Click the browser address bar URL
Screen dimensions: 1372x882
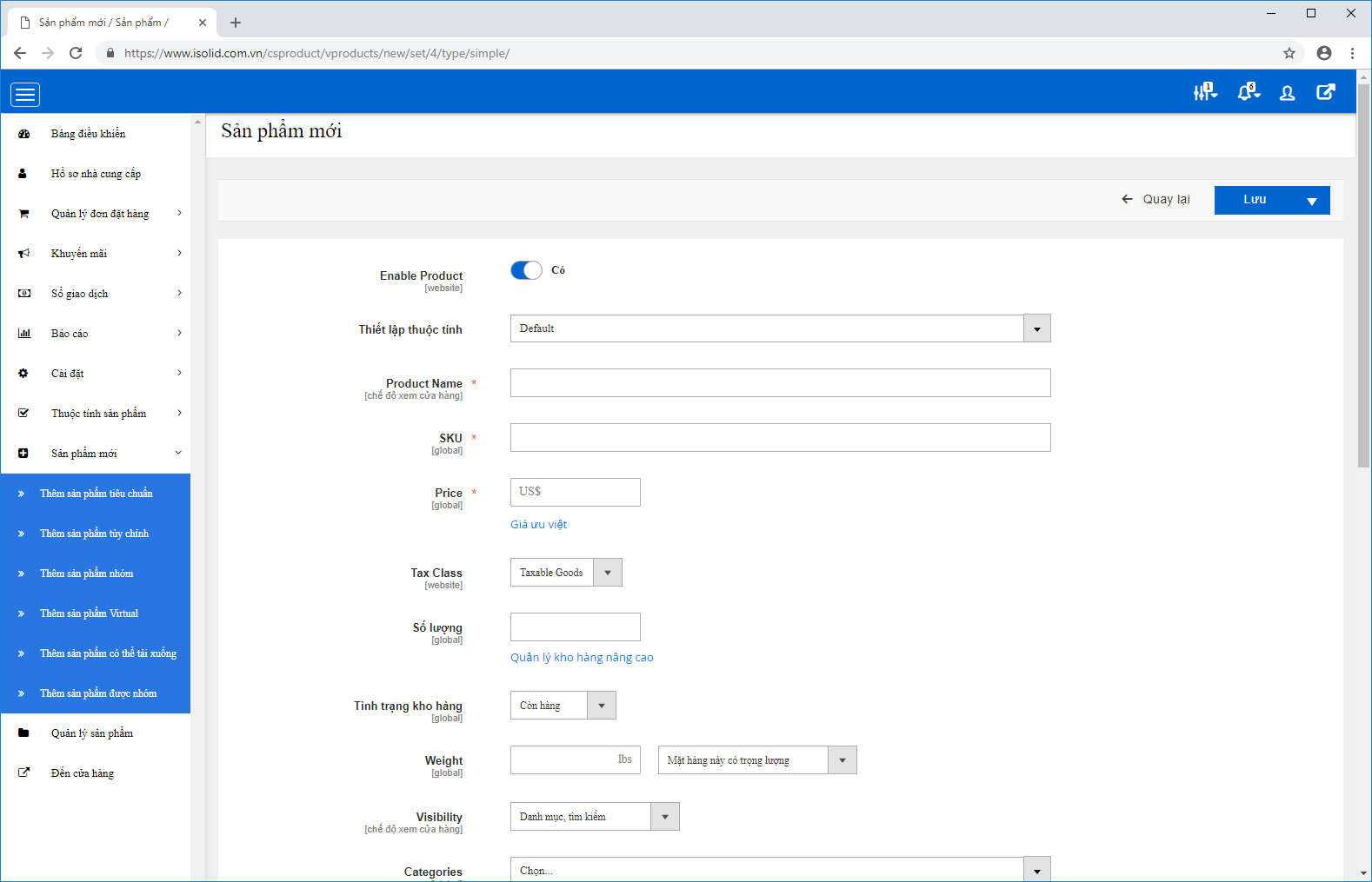[x=316, y=53]
